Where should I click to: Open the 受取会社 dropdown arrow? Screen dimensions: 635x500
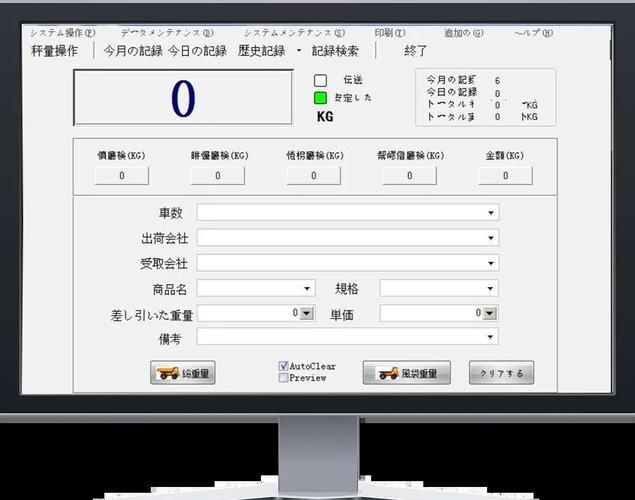(x=490, y=263)
